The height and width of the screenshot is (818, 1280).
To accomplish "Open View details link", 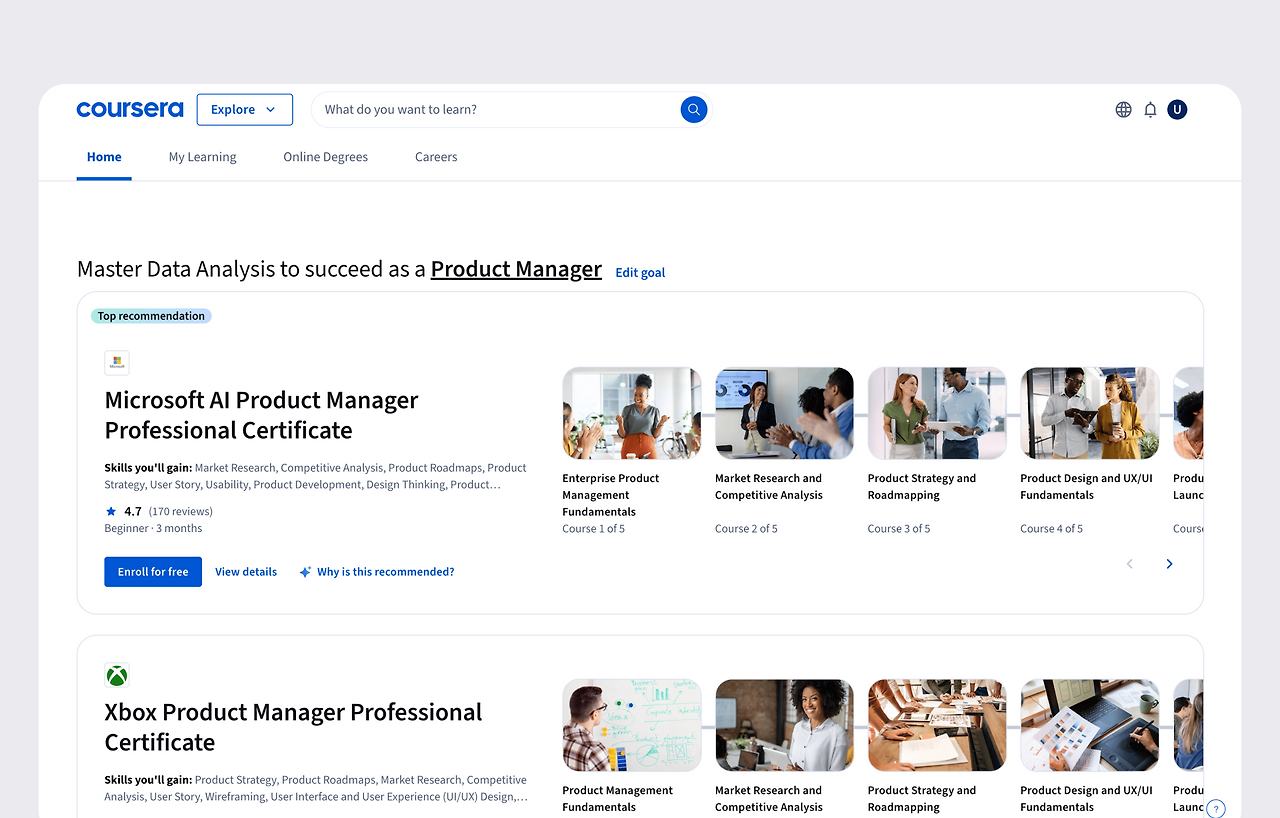I will click(246, 572).
